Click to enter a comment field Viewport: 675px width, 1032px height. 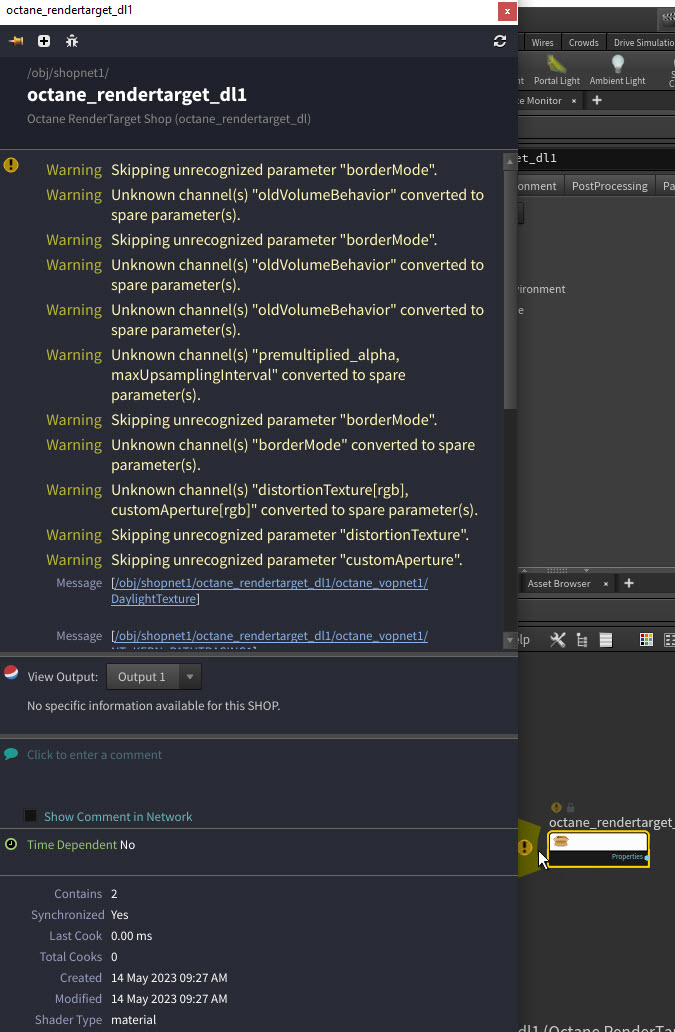(x=94, y=754)
